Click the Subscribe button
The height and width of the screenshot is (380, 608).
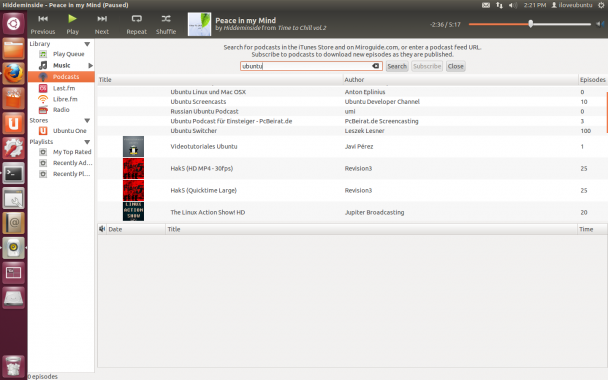pos(427,66)
